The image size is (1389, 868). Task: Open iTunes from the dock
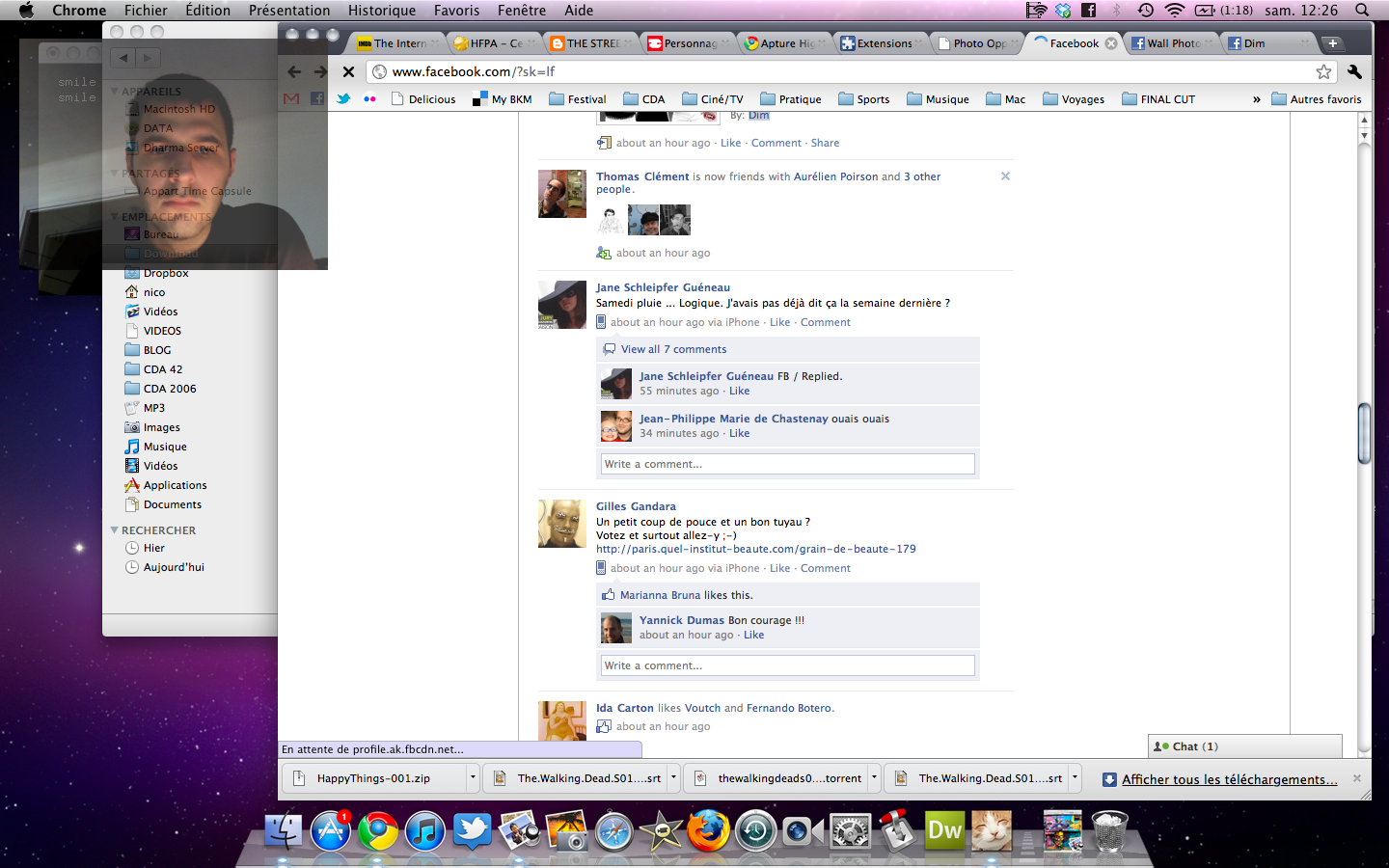(424, 830)
